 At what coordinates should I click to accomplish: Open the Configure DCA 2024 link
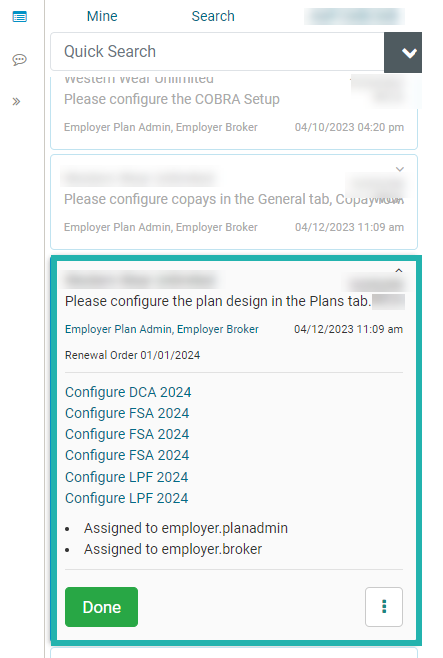[128, 392]
